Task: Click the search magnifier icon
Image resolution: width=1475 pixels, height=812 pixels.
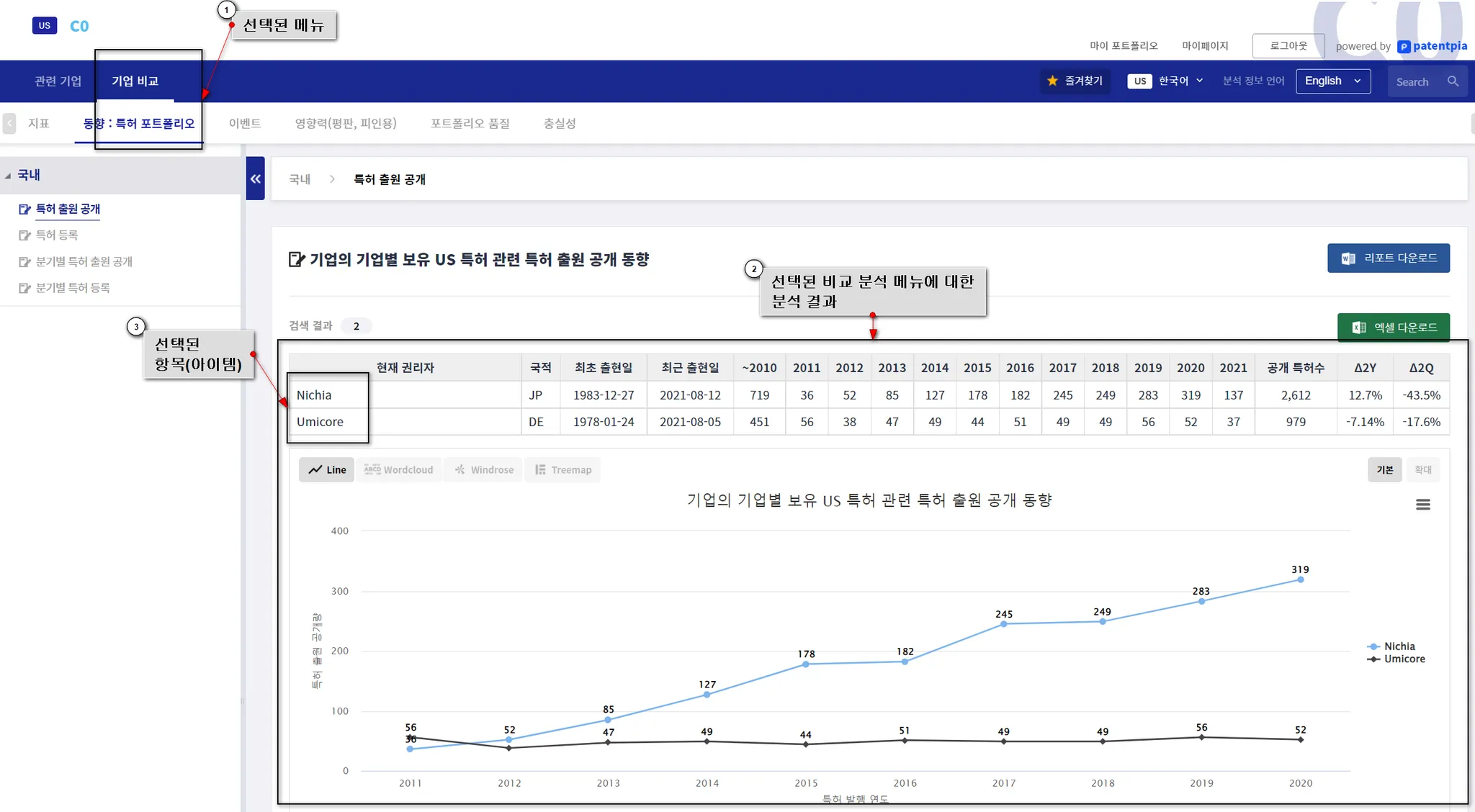Action: pos(1453,81)
